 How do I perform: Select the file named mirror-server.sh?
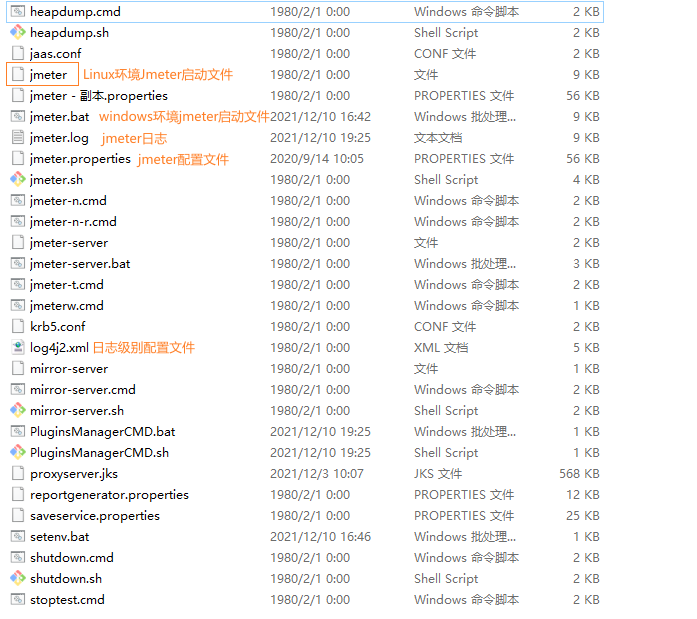(x=77, y=411)
